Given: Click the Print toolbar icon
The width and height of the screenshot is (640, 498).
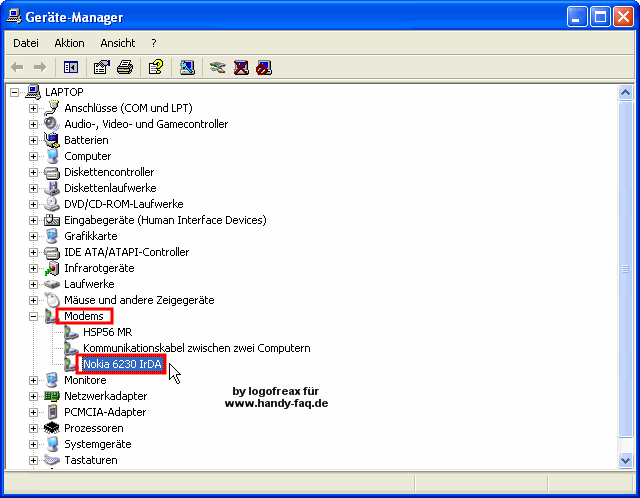Looking at the screenshot, I should pos(125,67).
